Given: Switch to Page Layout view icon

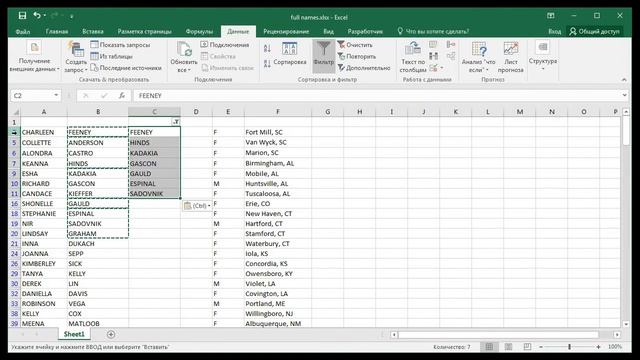Looking at the screenshot, I should (x=508, y=347).
